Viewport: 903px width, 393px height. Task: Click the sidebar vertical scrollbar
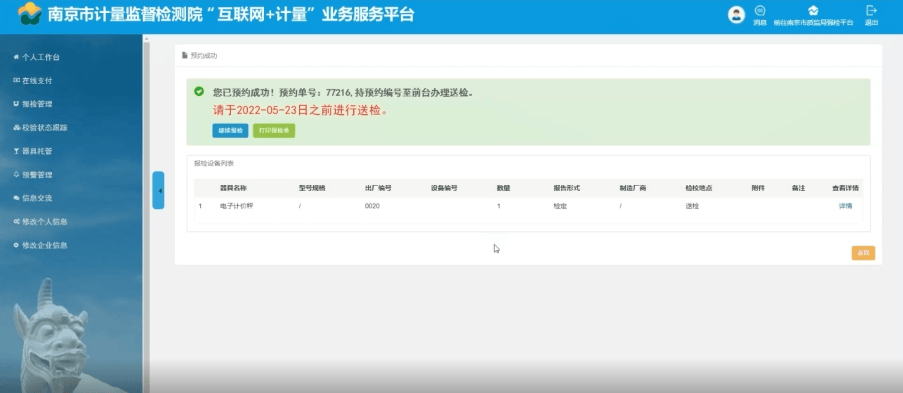[146, 213]
